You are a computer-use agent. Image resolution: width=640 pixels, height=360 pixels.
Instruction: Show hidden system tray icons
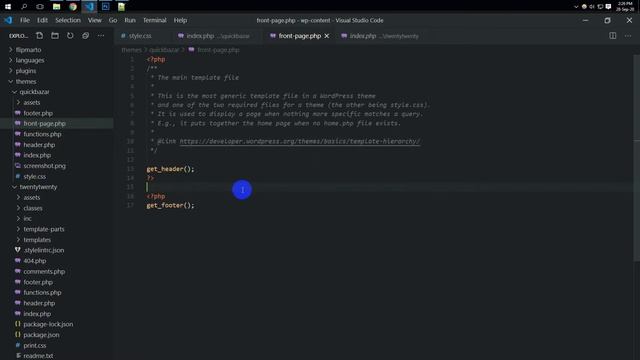(x=576, y=7)
